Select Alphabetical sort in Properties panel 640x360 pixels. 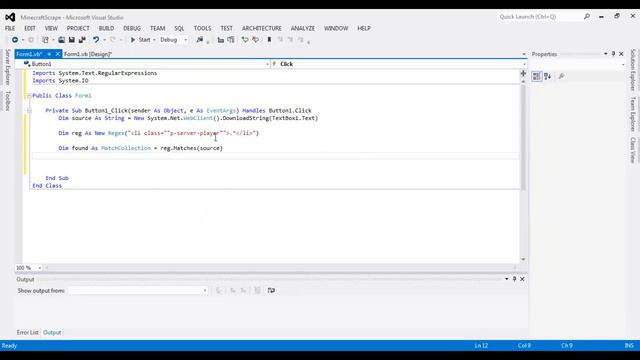pyautogui.click(x=548, y=76)
